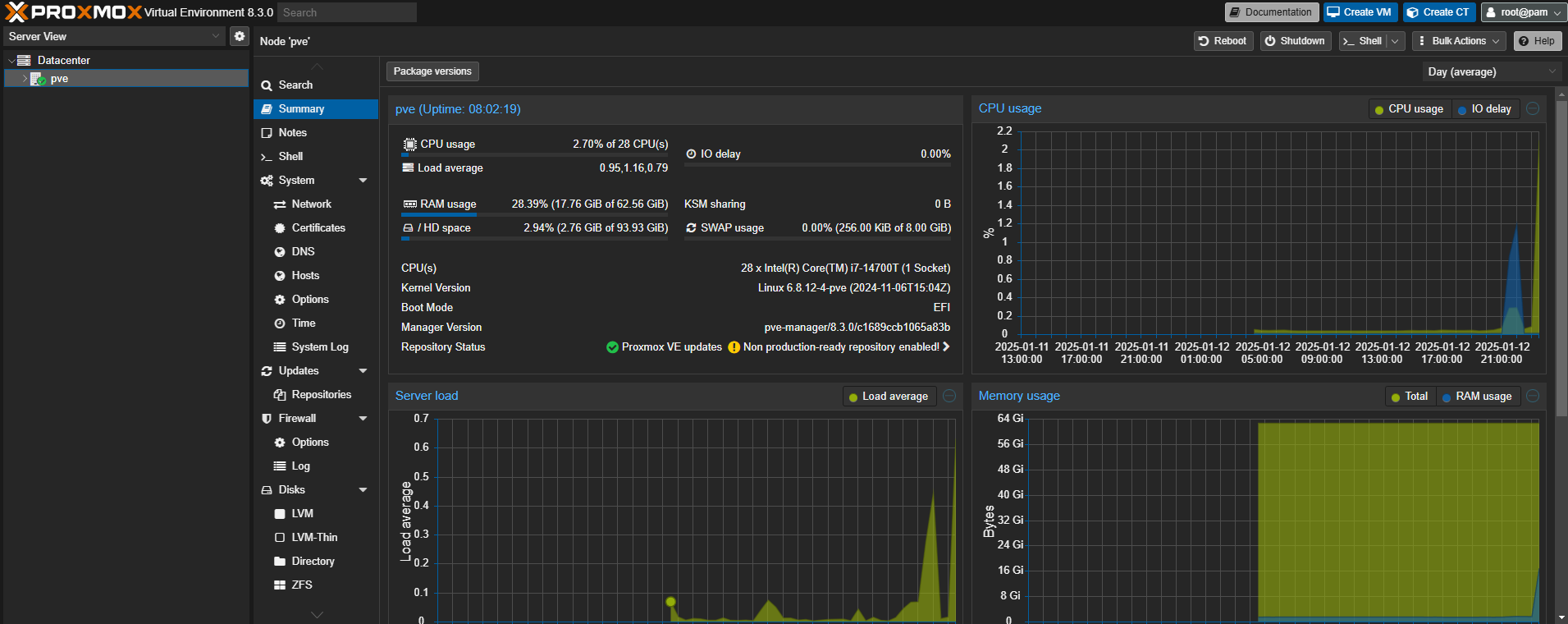1568x624 pixels.
Task: Click the System Log list icon
Action: click(x=280, y=347)
